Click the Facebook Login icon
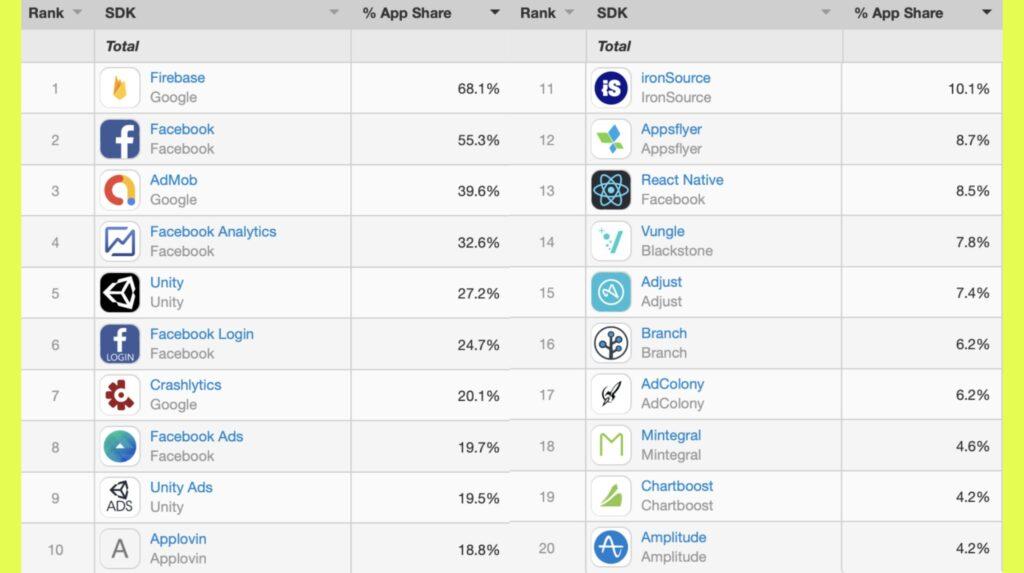 click(x=120, y=344)
